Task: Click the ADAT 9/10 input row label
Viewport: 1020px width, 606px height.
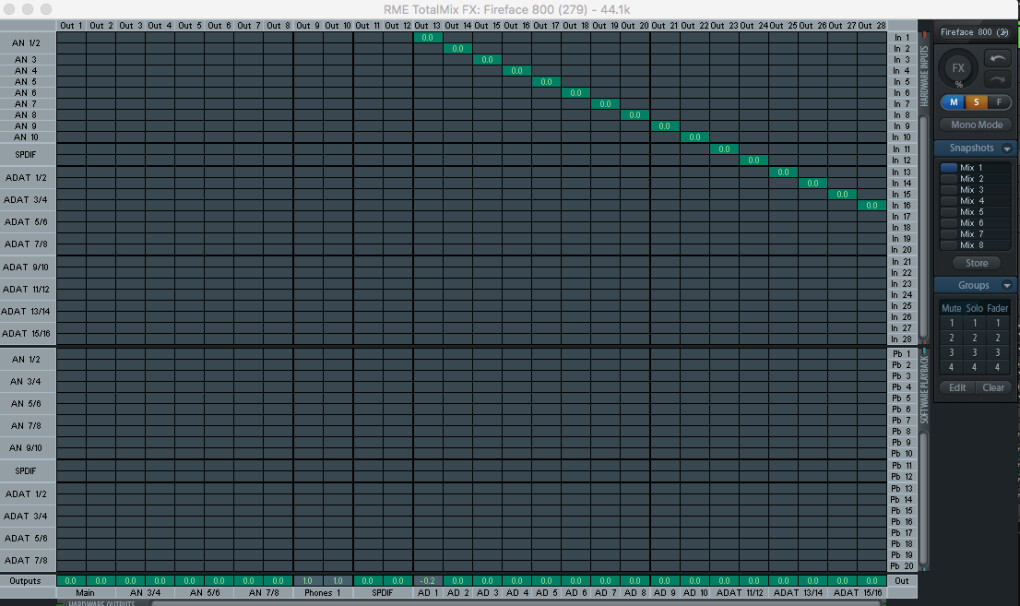Action: coord(26,267)
